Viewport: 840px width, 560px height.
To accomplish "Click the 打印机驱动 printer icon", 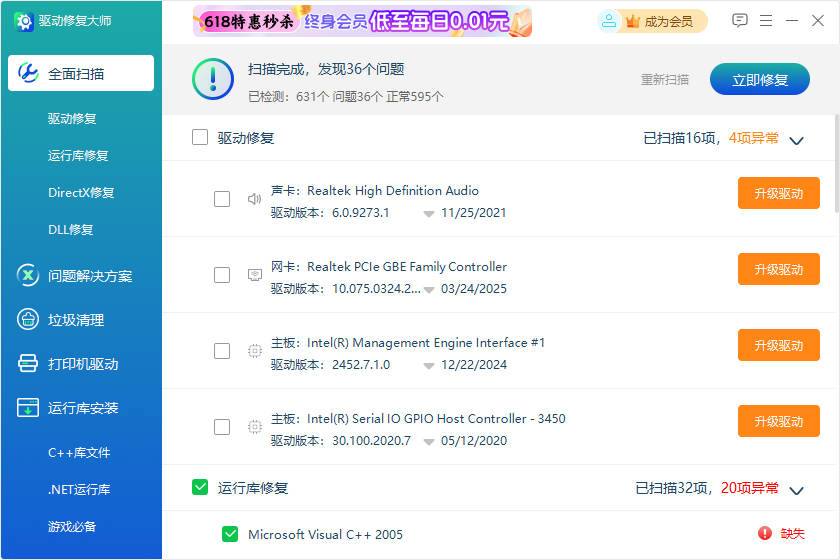I will [x=28, y=363].
